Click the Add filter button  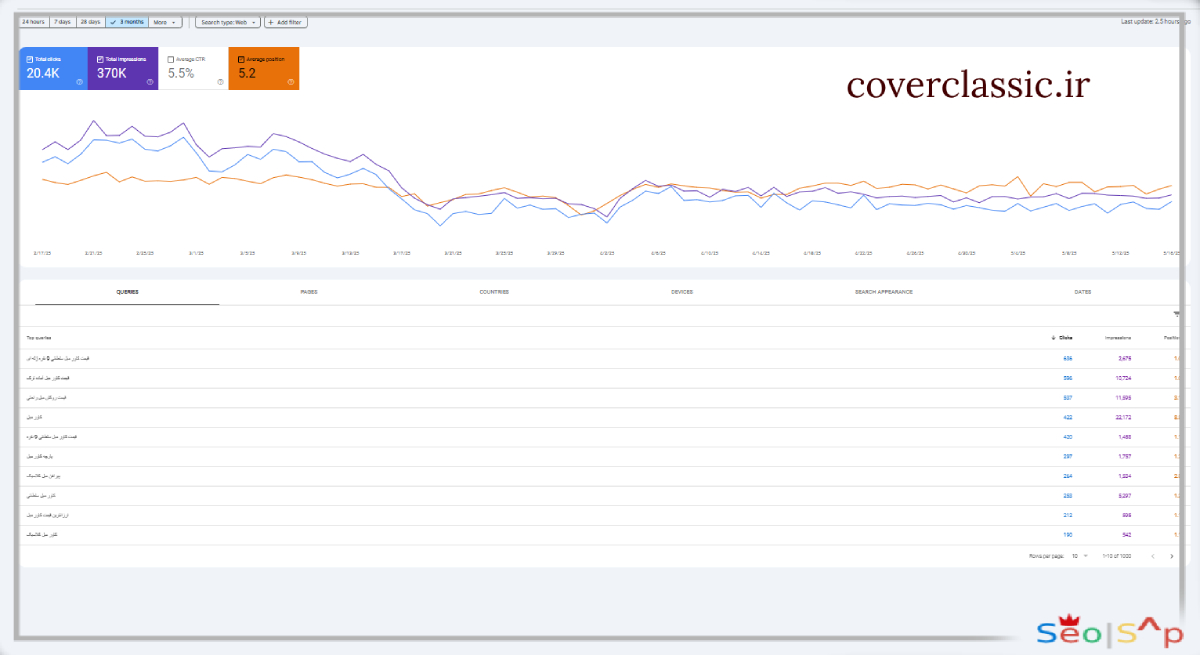(x=286, y=21)
